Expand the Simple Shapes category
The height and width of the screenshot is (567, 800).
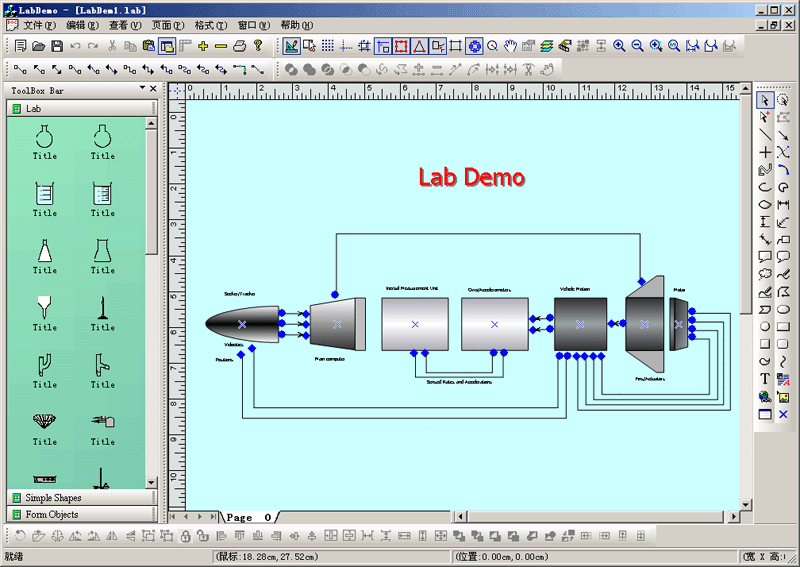(54, 497)
